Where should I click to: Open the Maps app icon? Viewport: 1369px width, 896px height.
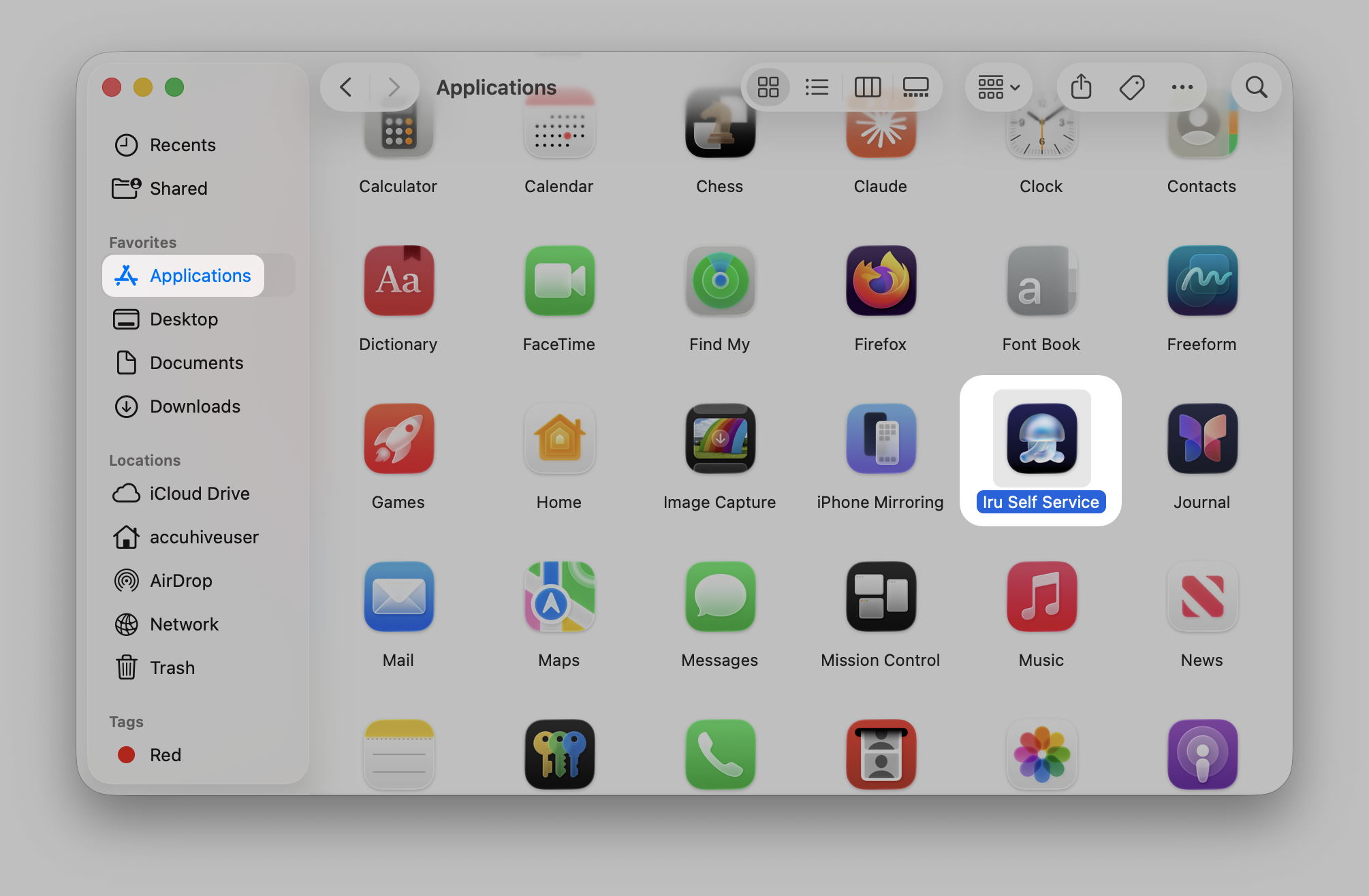pos(559,596)
